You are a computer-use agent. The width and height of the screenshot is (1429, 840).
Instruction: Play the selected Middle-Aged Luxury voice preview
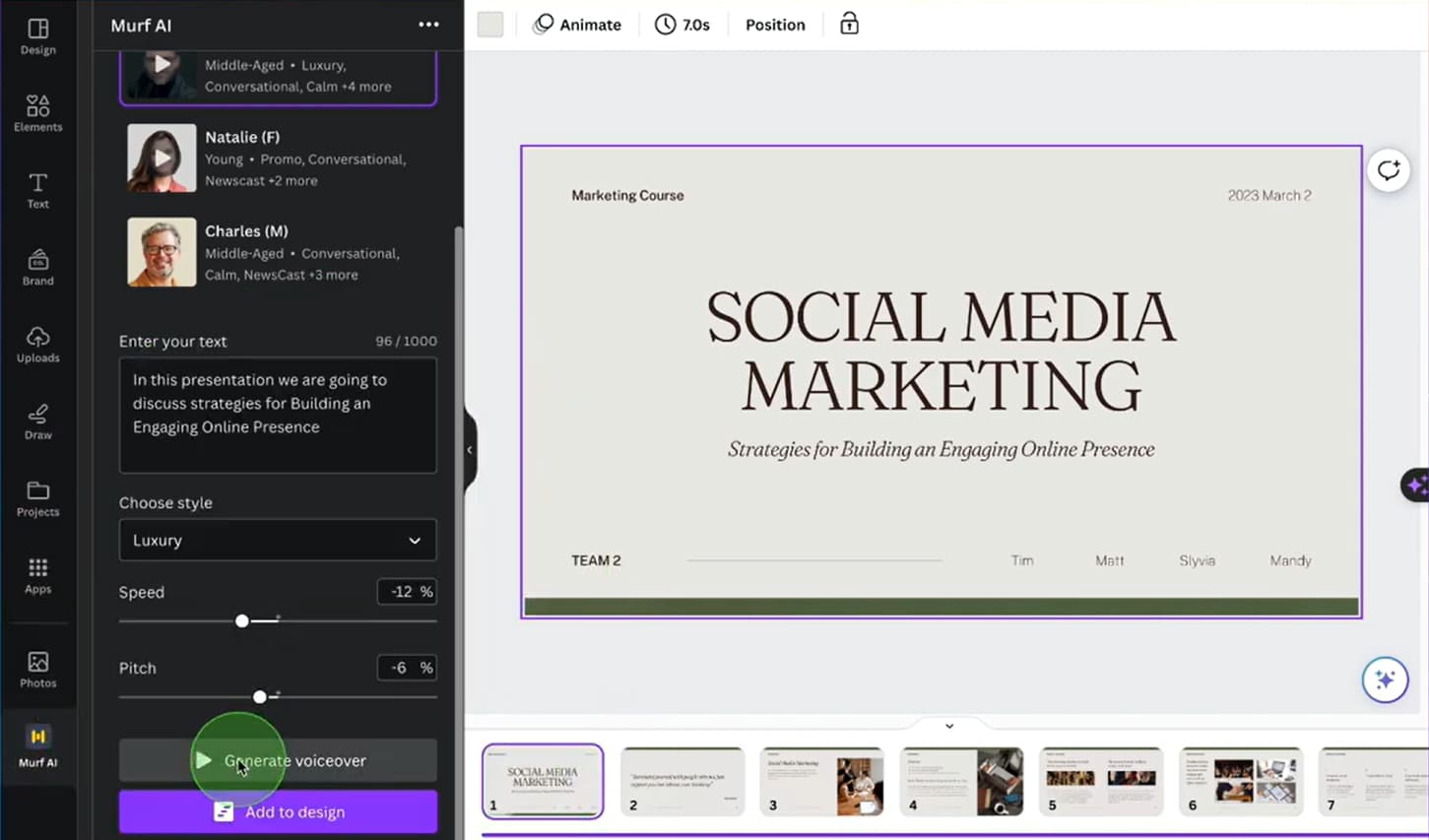pyautogui.click(x=162, y=67)
